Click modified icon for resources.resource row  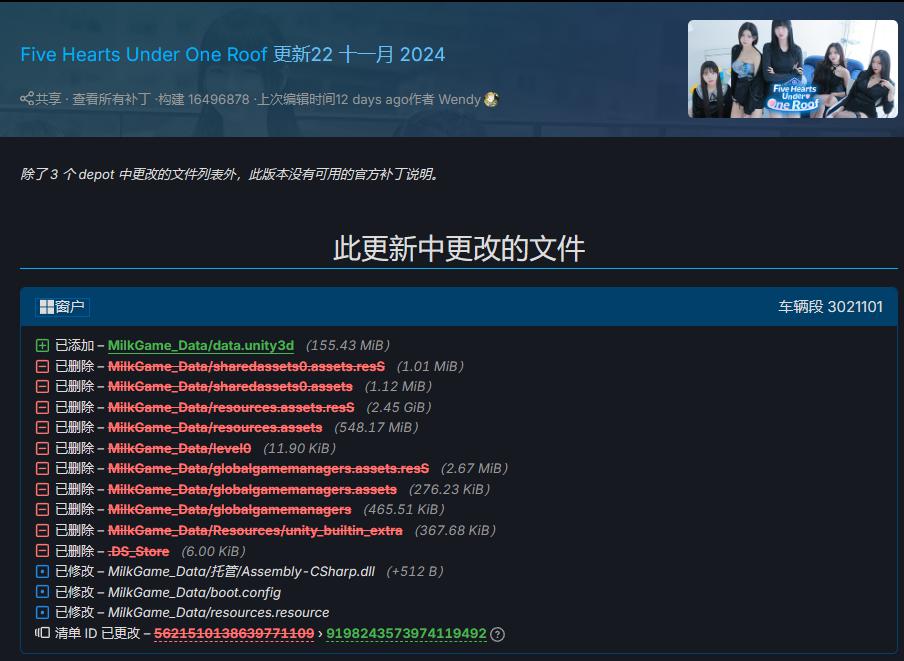click(42, 613)
